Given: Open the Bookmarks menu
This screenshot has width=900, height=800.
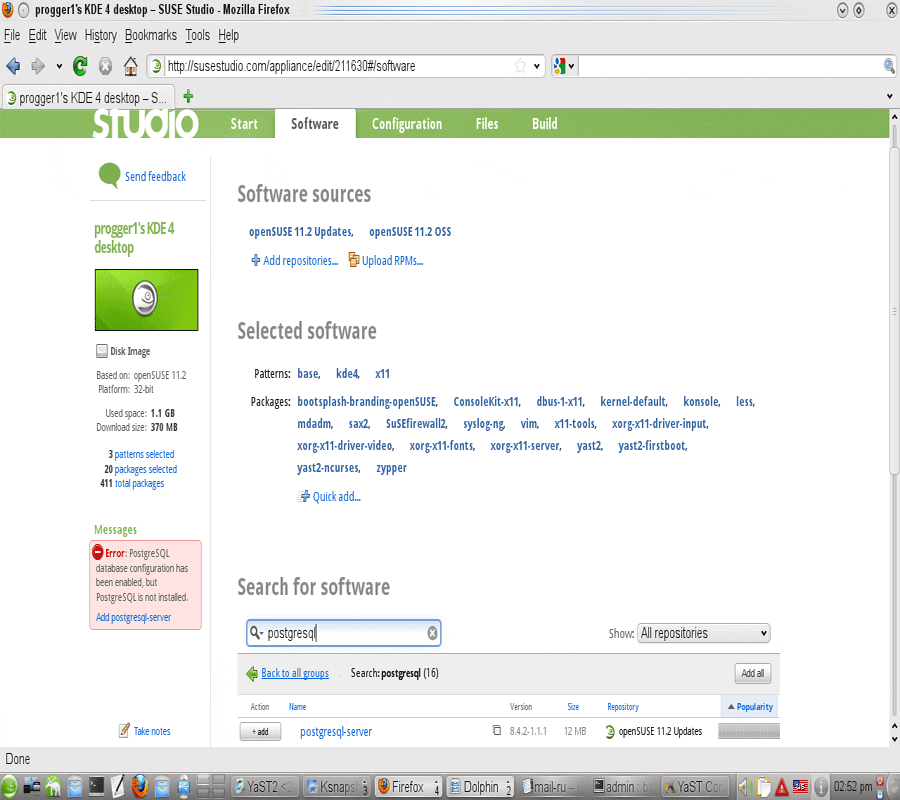Looking at the screenshot, I should click(150, 35).
